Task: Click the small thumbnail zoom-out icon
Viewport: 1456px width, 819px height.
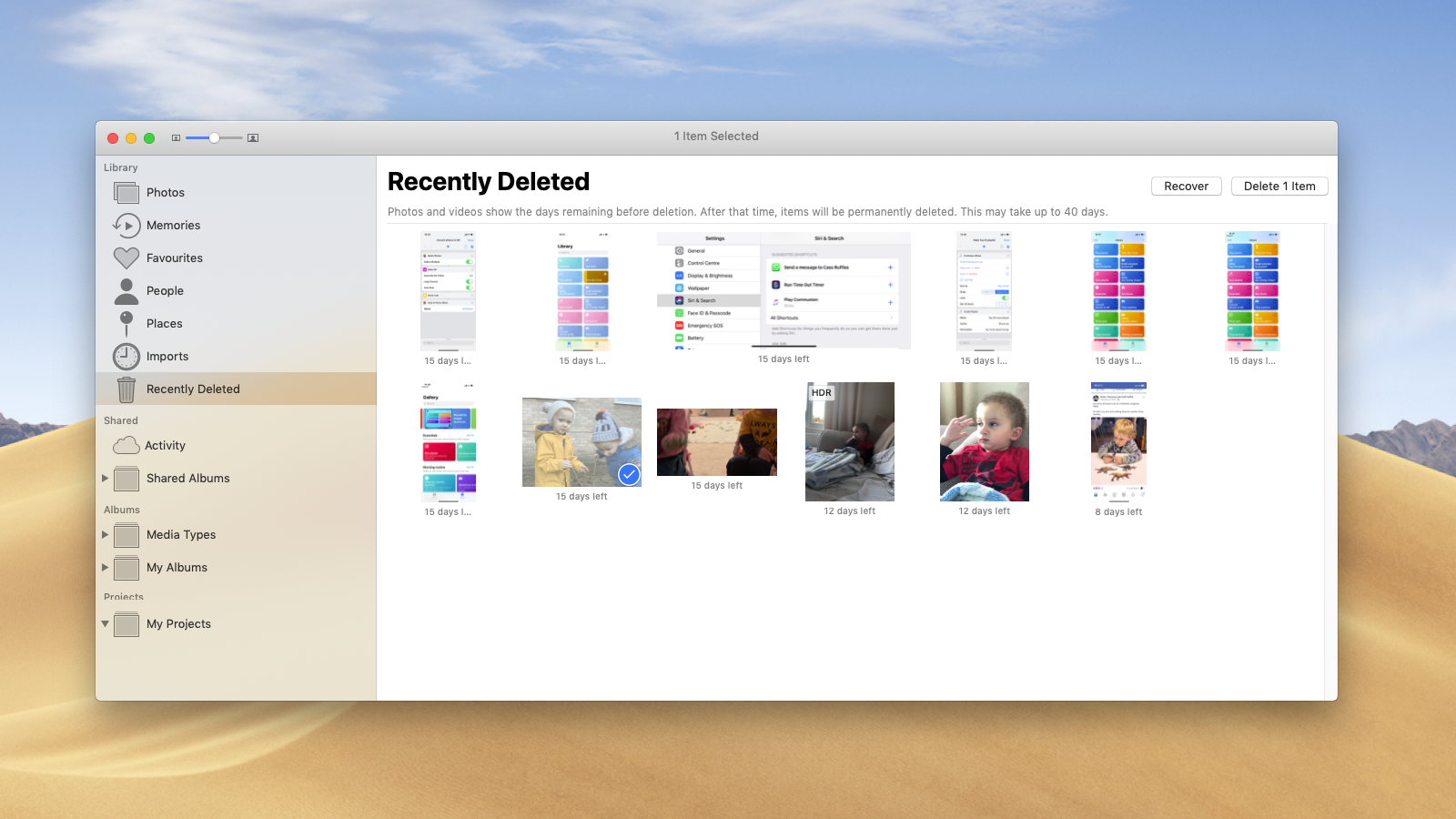Action: pyautogui.click(x=176, y=138)
